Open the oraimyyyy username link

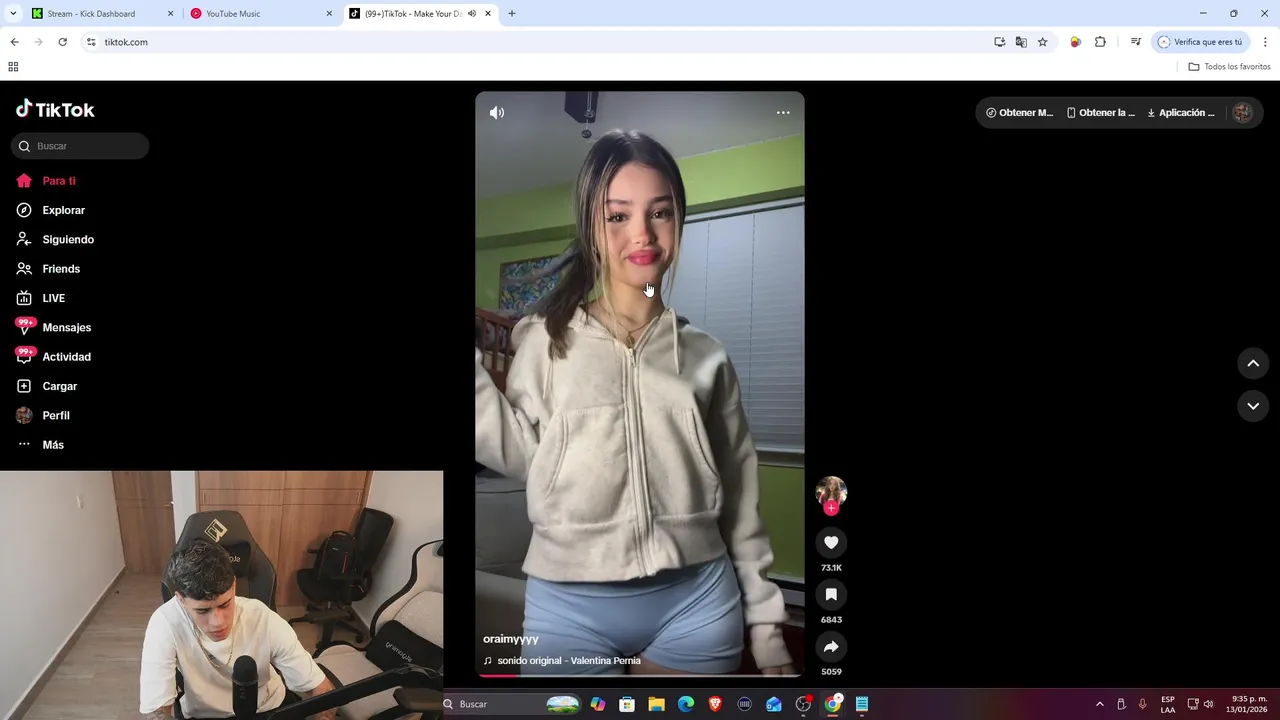tap(511, 639)
